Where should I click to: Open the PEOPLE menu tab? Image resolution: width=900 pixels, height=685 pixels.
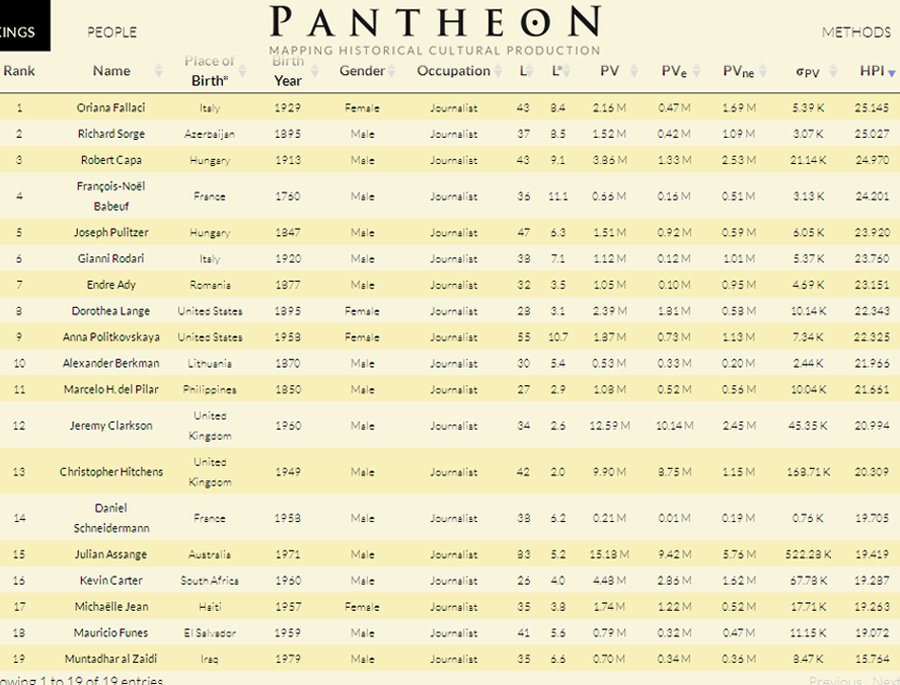coord(112,32)
